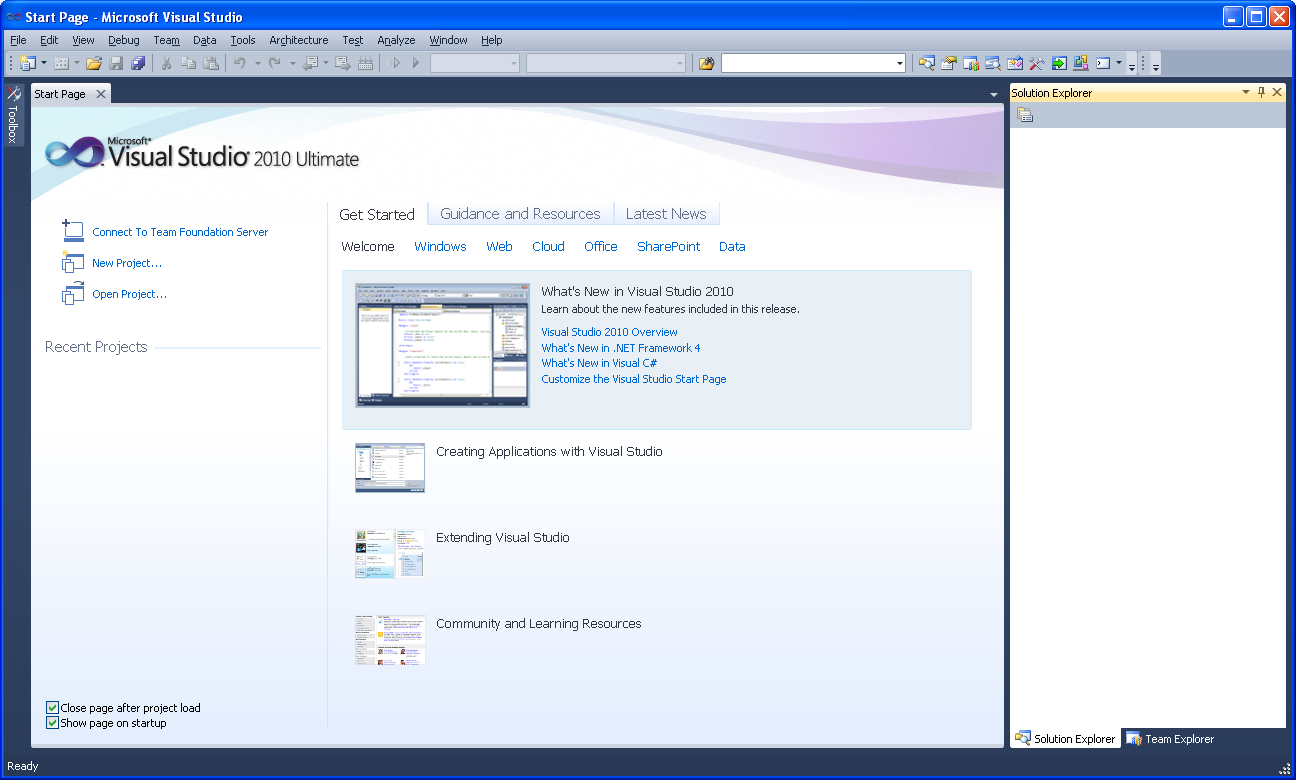
Task: Open Team Explorer from the toolbar icon
Action: pyautogui.click(x=971, y=63)
